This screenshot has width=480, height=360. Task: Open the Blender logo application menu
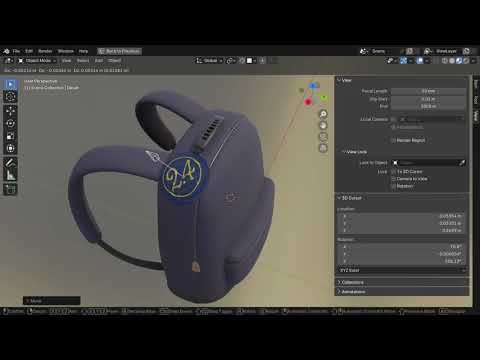click(x=6, y=51)
